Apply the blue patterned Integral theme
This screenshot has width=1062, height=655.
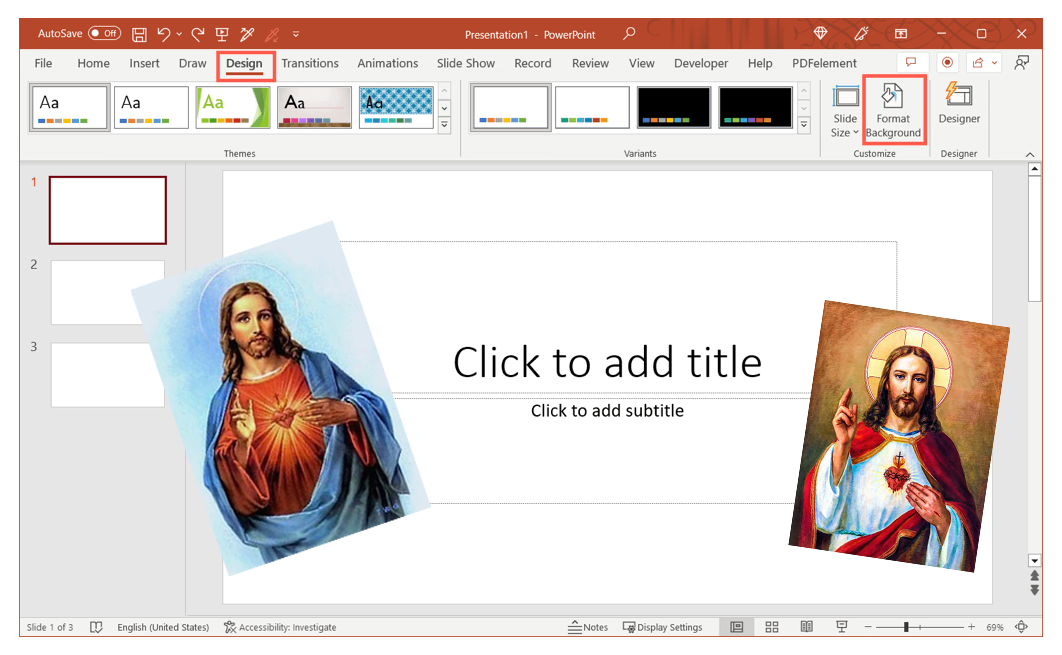click(x=396, y=107)
